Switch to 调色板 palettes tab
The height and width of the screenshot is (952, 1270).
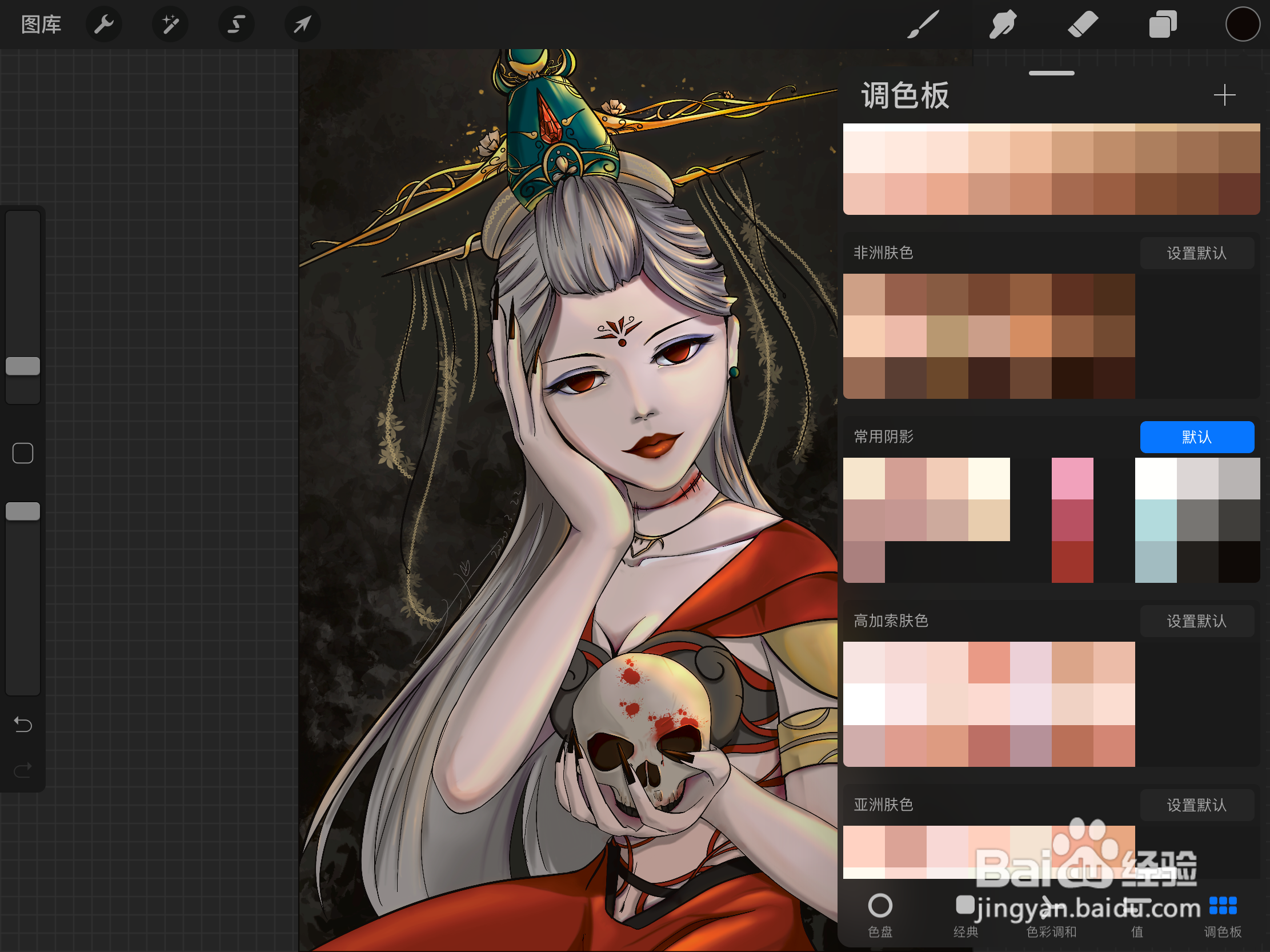pyautogui.click(x=1223, y=916)
